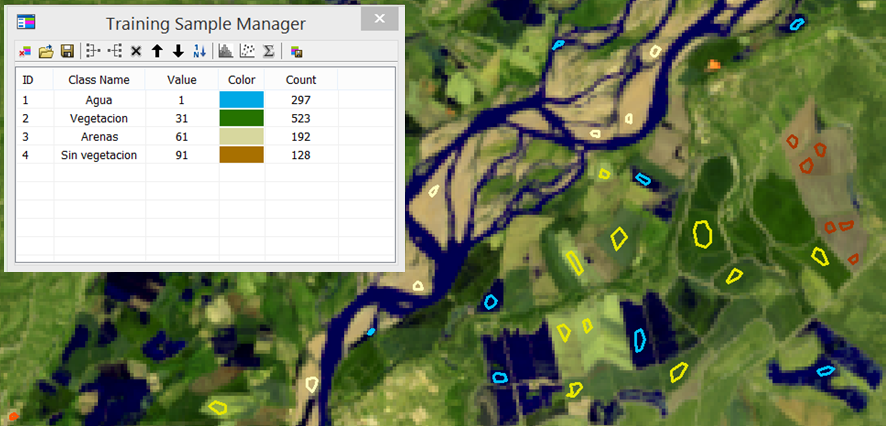886x426 pixels.
Task: Select row ID 2 in the sample table
Action: (x=25, y=119)
